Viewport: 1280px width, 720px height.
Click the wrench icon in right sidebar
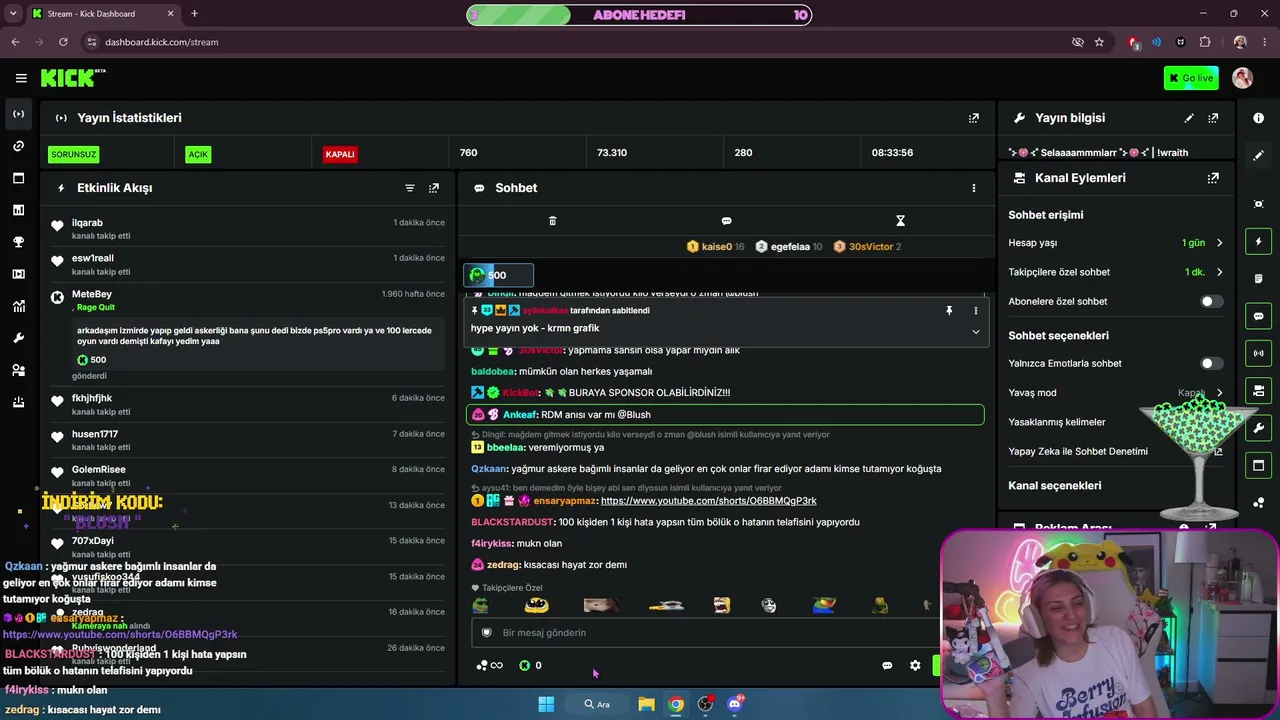(1258, 428)
